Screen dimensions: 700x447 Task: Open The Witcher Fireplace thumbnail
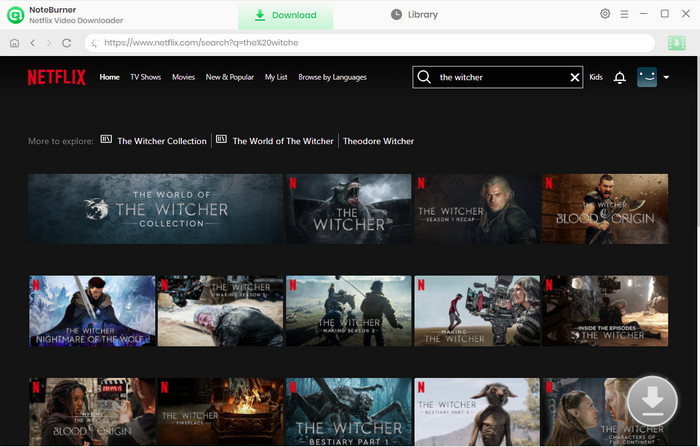pos(221,412)
